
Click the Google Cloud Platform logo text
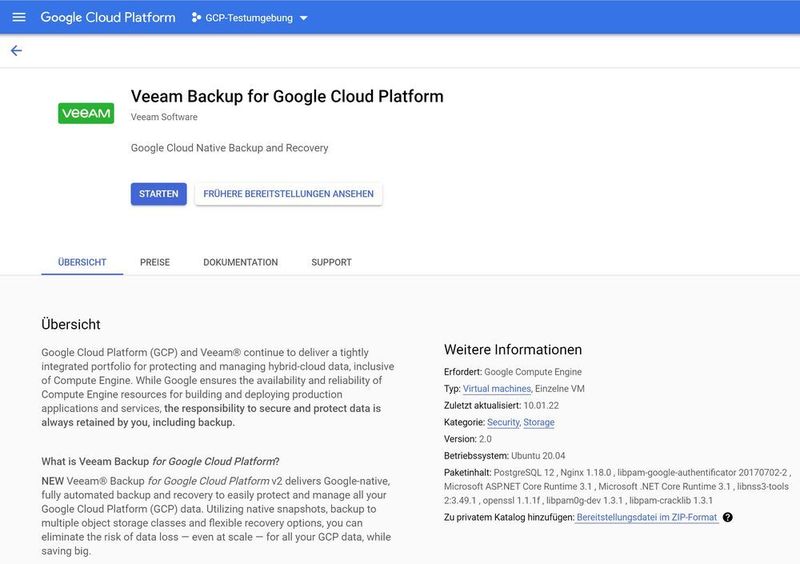click(108, 17)
